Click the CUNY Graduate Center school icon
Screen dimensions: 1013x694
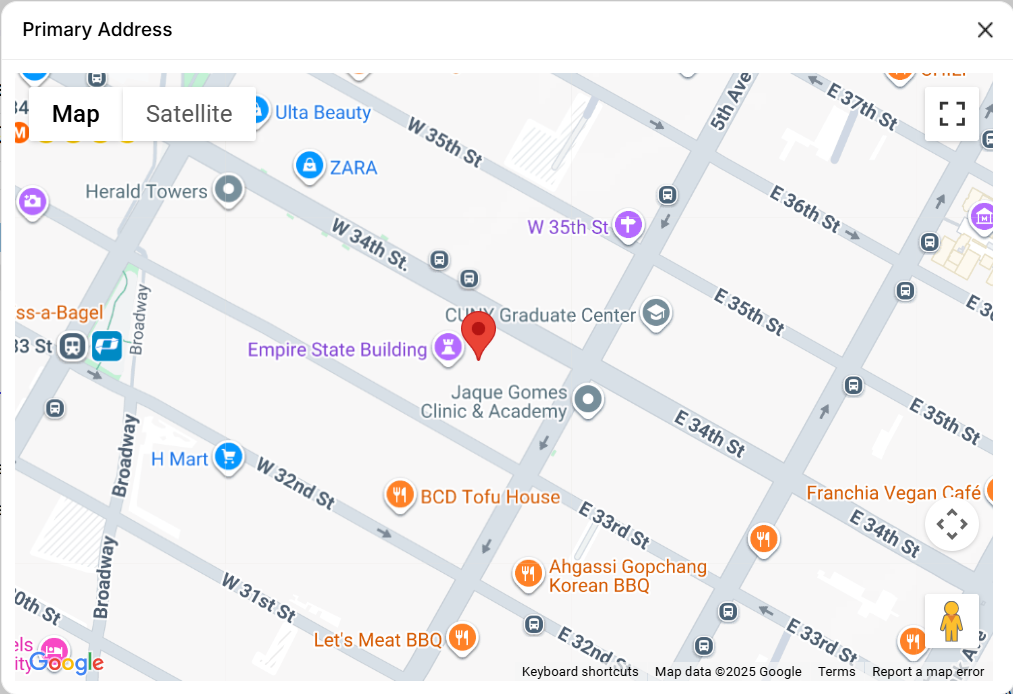click(x=656, y=314)
